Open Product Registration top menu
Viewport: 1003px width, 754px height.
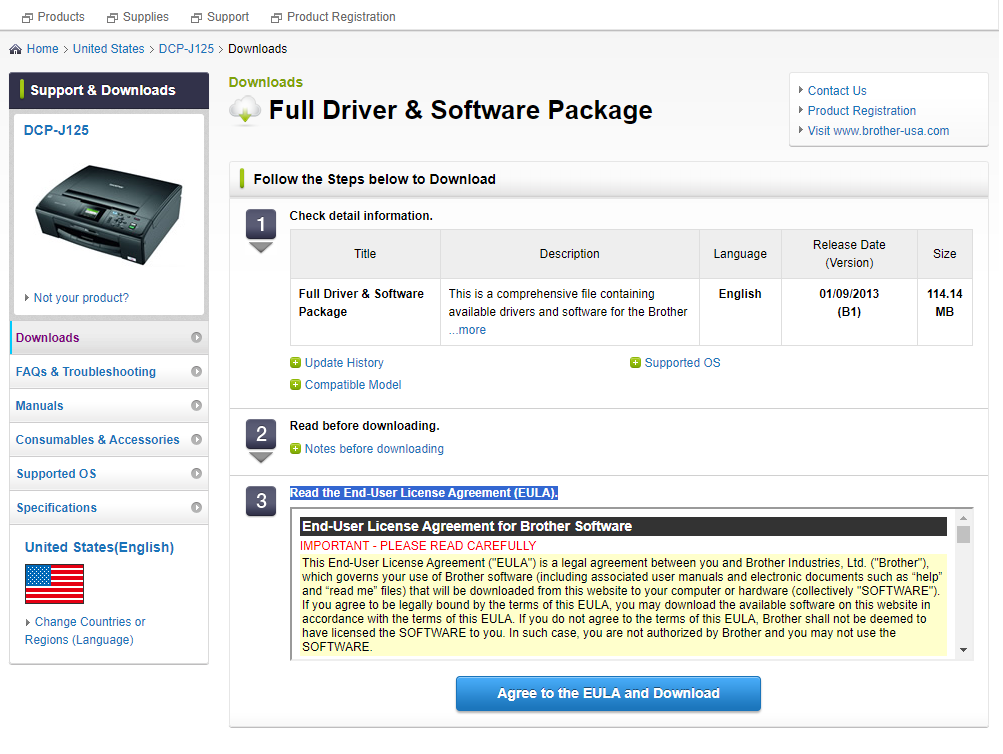341,17
